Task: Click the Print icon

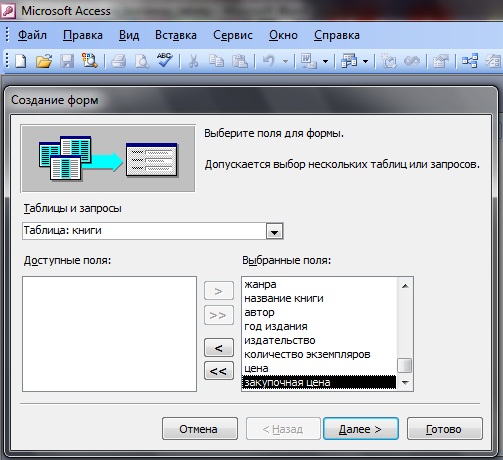Action: (118, 61)
